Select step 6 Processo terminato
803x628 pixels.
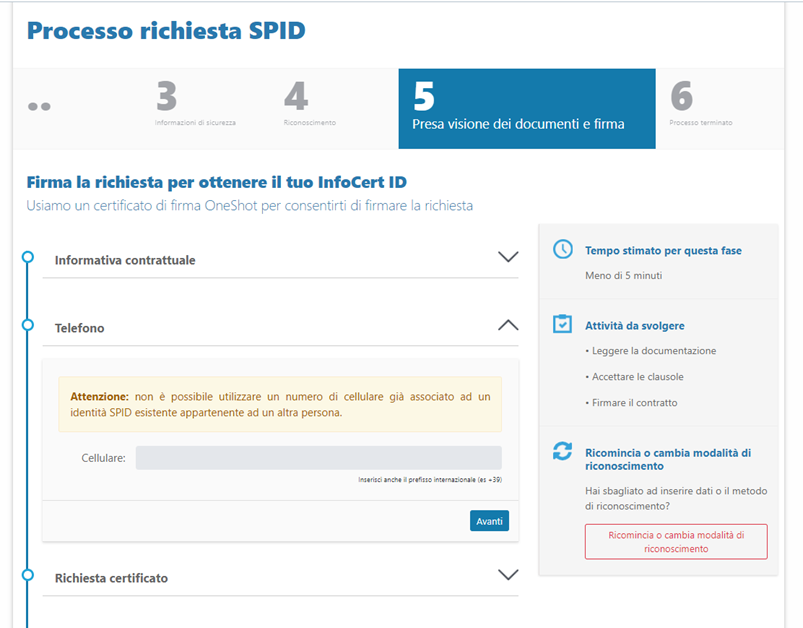701,104
